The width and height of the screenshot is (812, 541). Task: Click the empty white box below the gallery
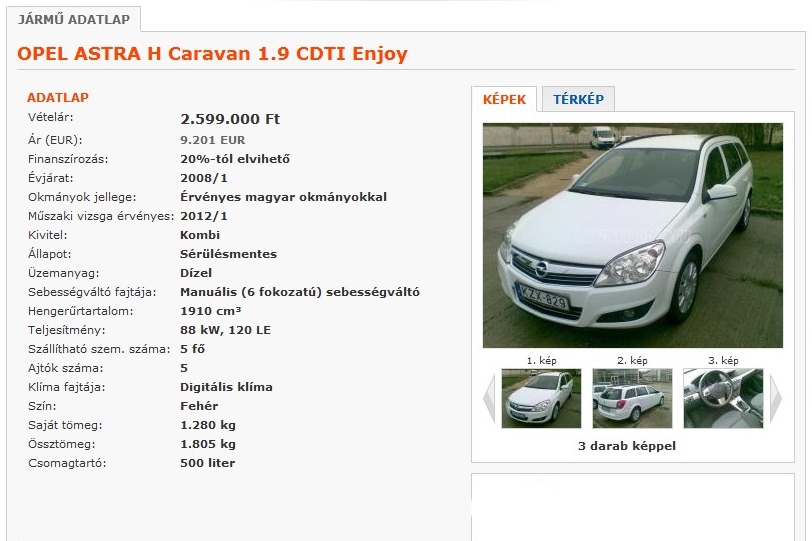(x=633, y=507)
